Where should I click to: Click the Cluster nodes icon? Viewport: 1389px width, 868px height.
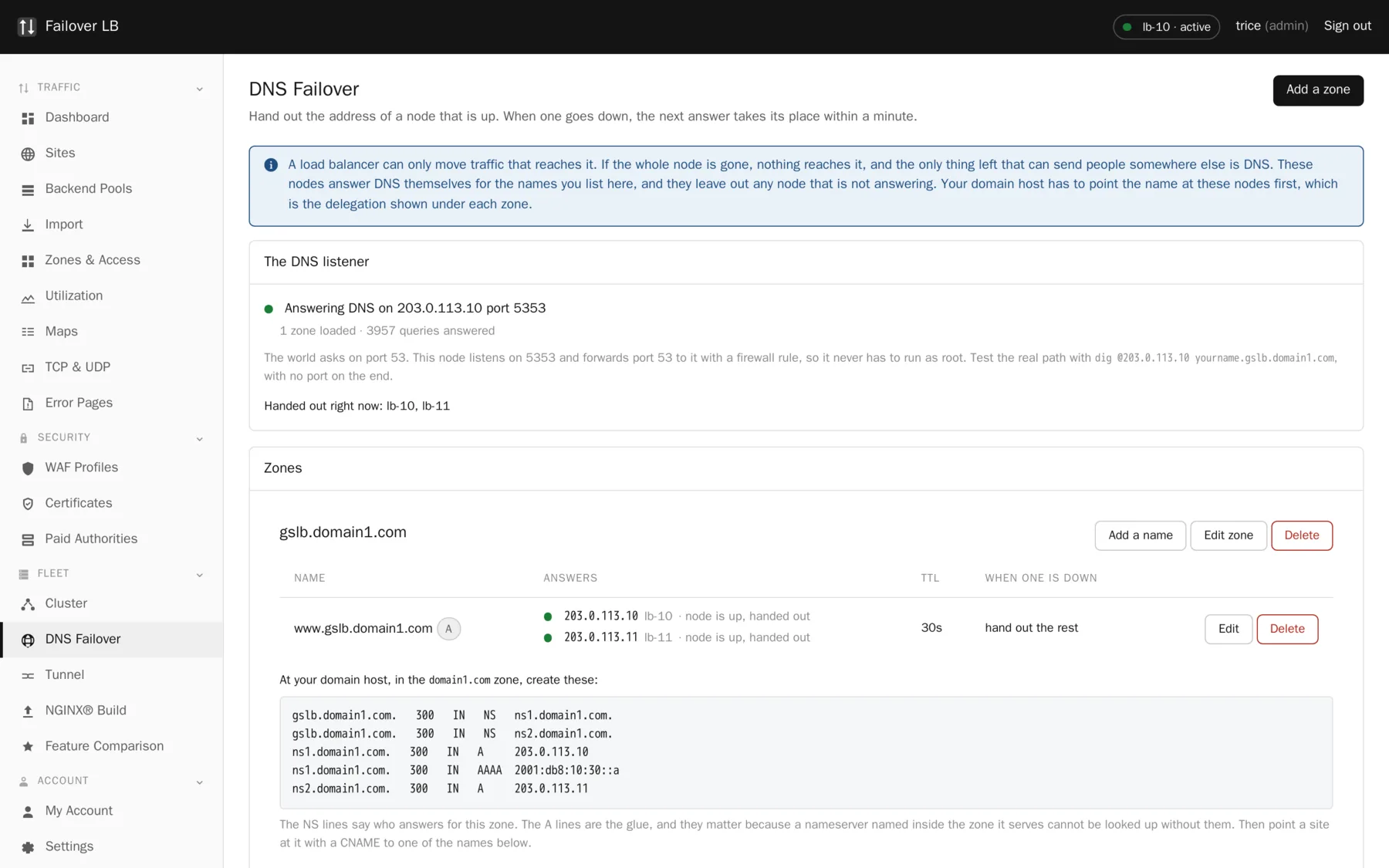tap(28, 604)
